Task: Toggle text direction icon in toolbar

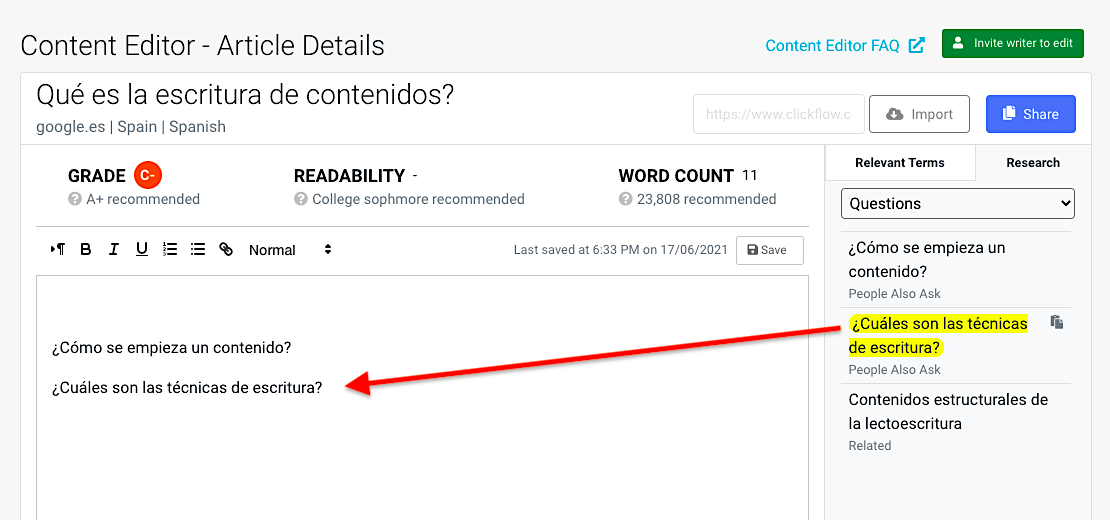Action: click(58, 250)
